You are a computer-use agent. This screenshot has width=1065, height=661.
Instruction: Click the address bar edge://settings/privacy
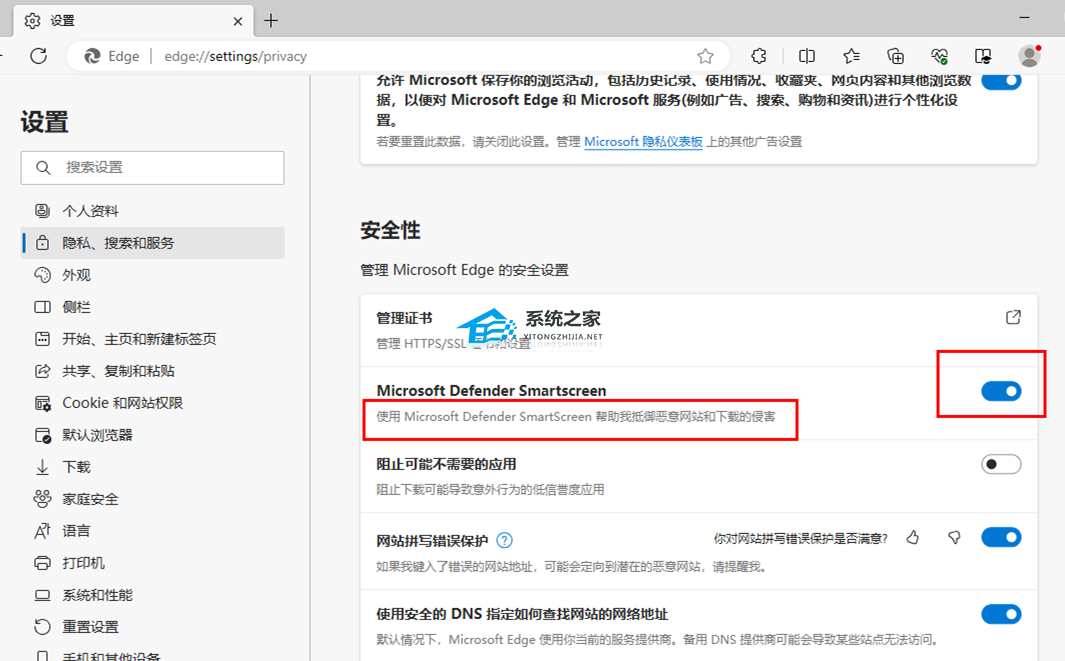235,56
